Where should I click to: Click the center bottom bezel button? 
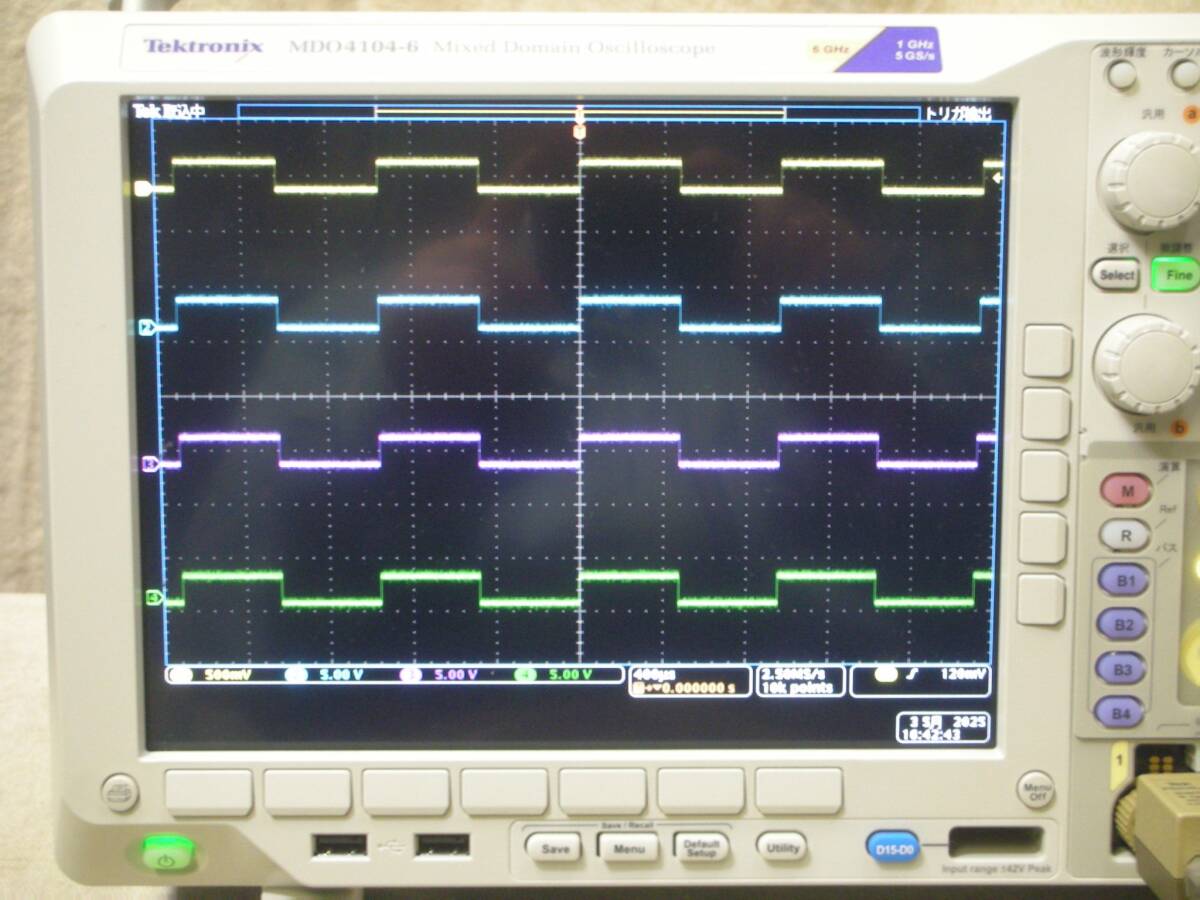click(x=505, y=792)
